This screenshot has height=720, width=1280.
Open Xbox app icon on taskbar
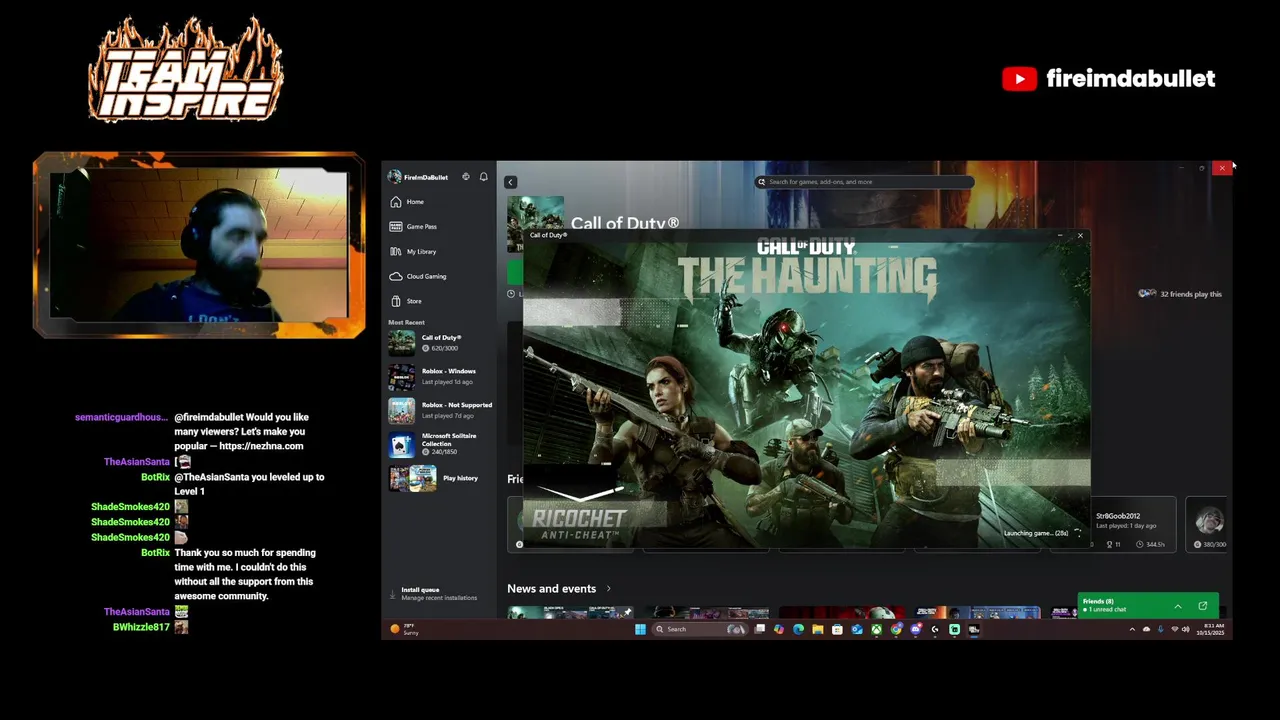(x=876, y=630)
